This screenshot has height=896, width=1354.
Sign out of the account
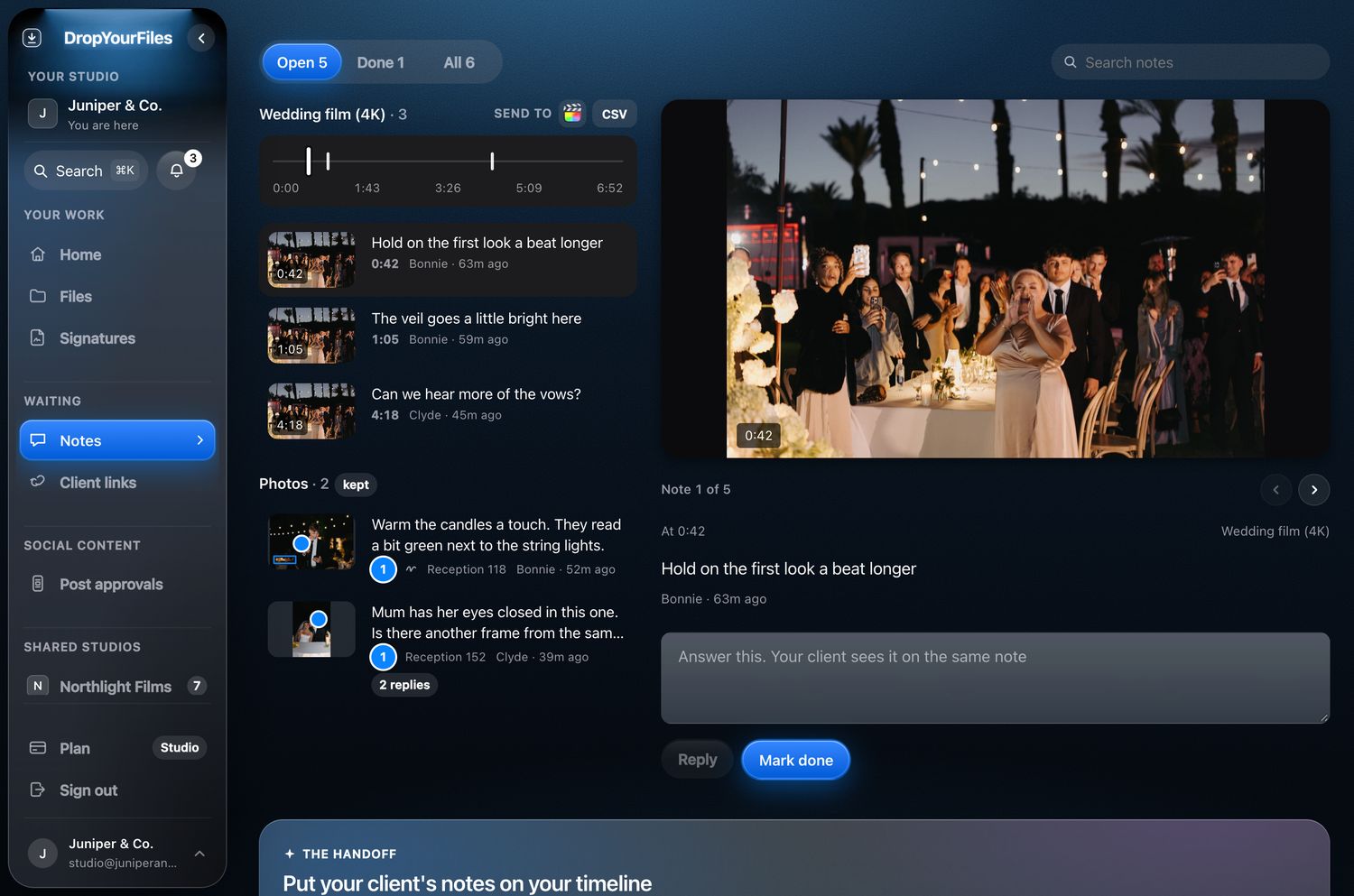click(x=117, y=790)
